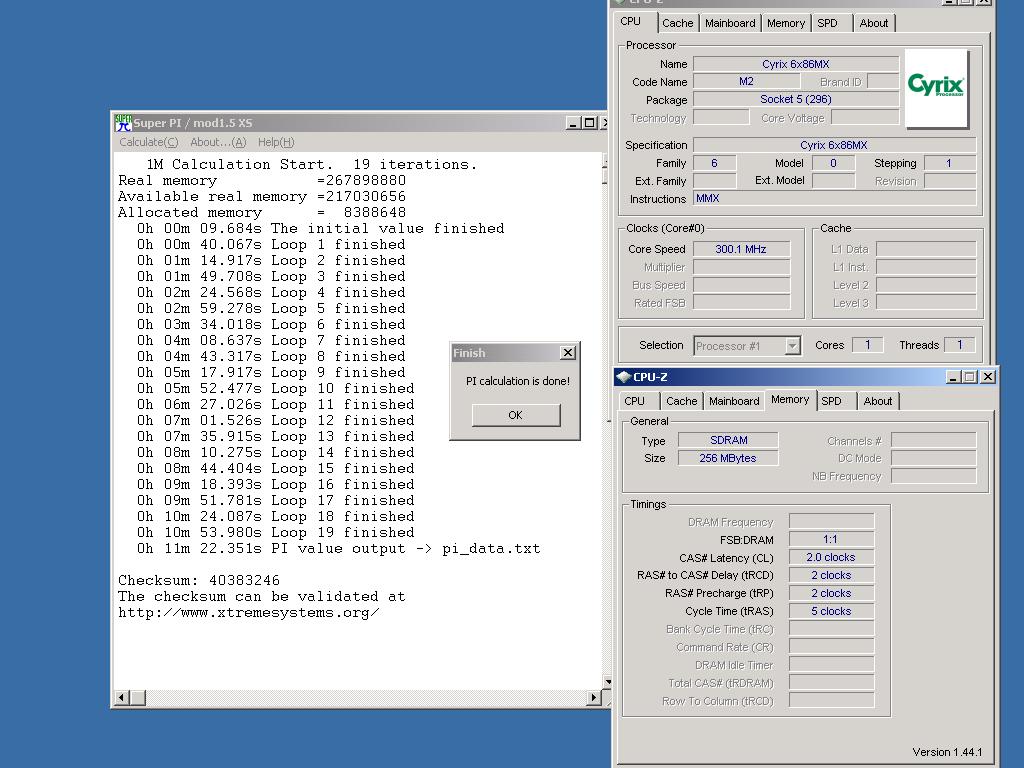1024x768 pixels.
Task: Expand the Processor #1 selection dropdown
Action: coord(792,345)
